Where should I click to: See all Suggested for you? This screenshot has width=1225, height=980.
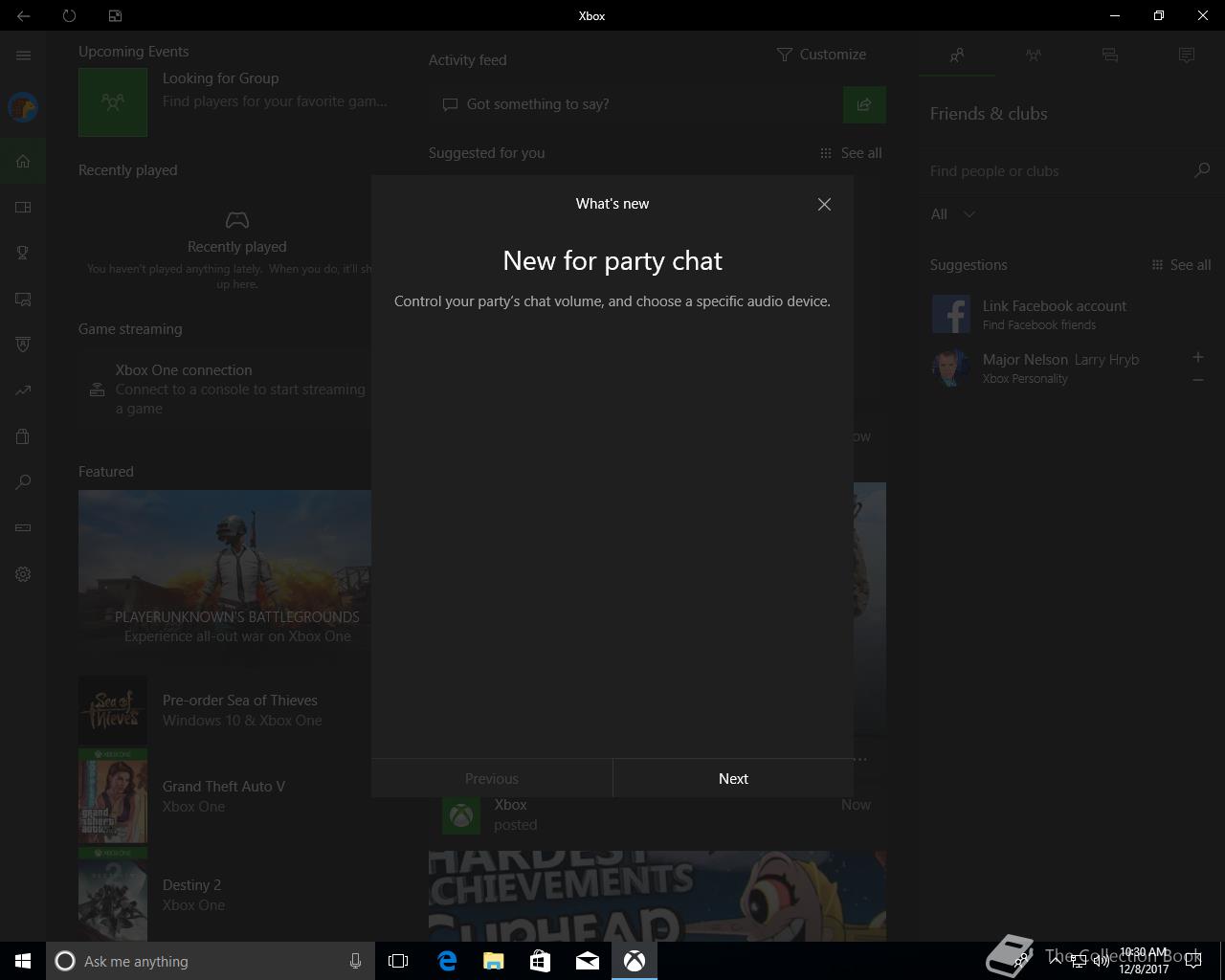tap(851, 153)
